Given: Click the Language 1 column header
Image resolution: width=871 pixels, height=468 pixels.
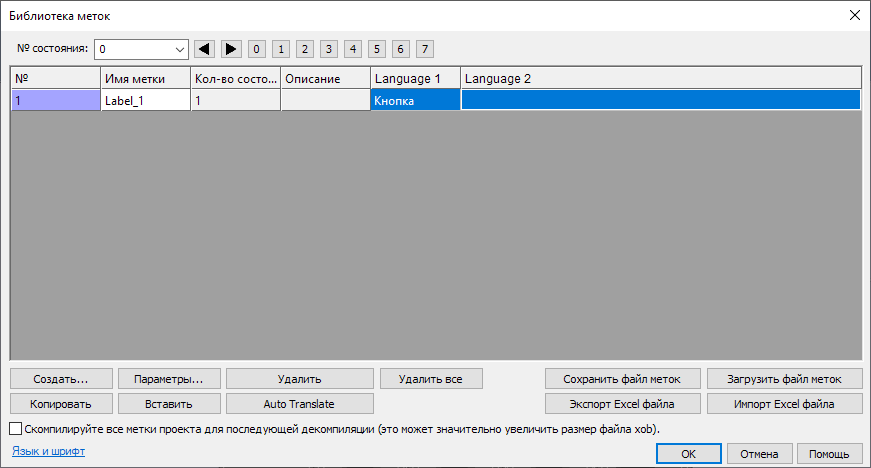Looking at the screenshot, I should (414, 78).
